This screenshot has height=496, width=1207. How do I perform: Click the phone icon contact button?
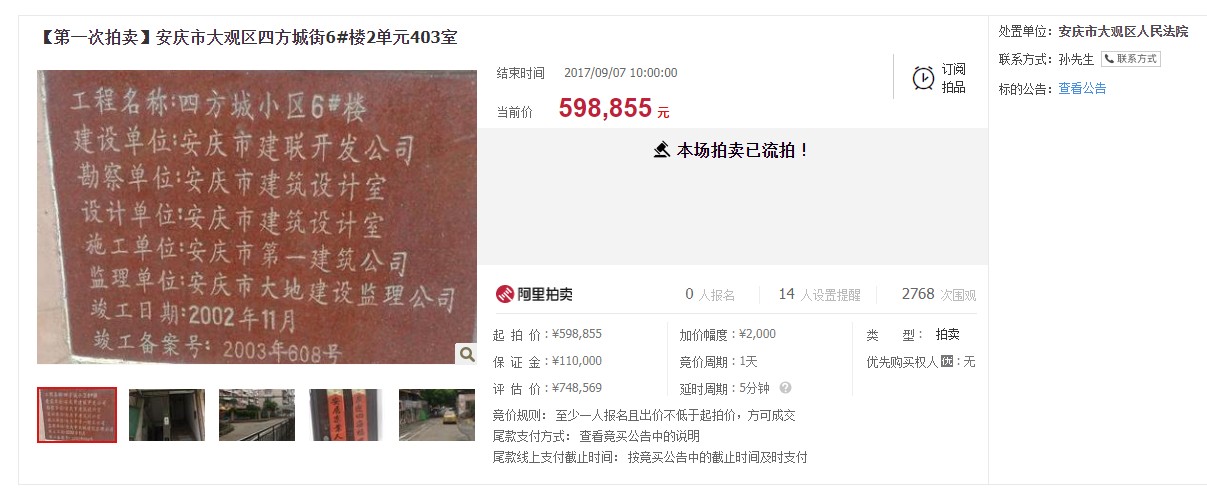pyautogui.click(x=1131, y=59)
